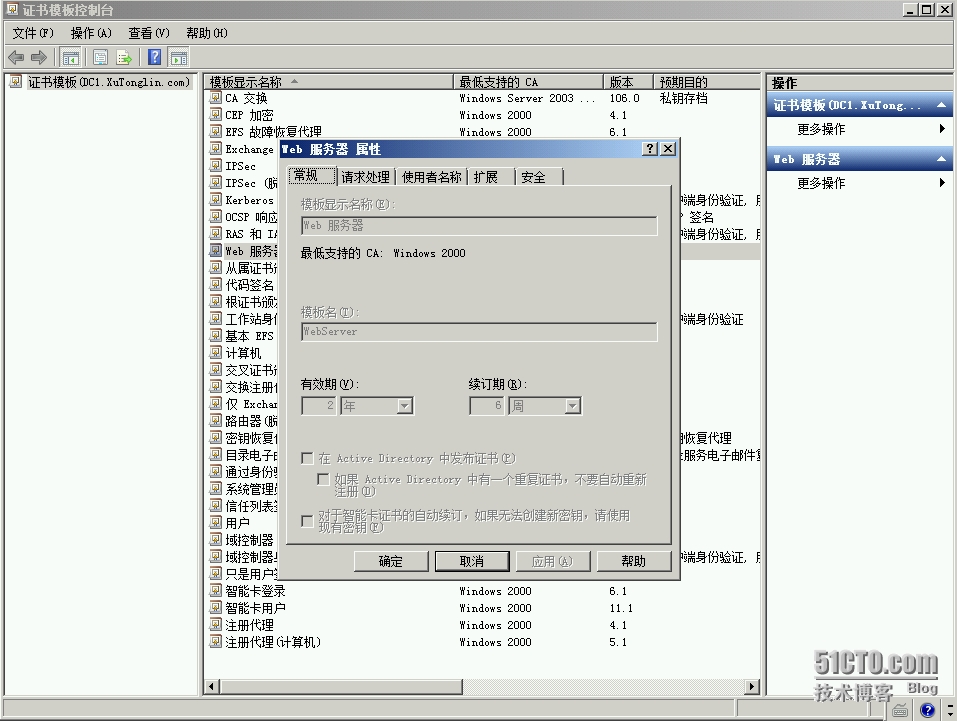Select the 常规 tab
This screenshot has height=721, width=957.
312,176
